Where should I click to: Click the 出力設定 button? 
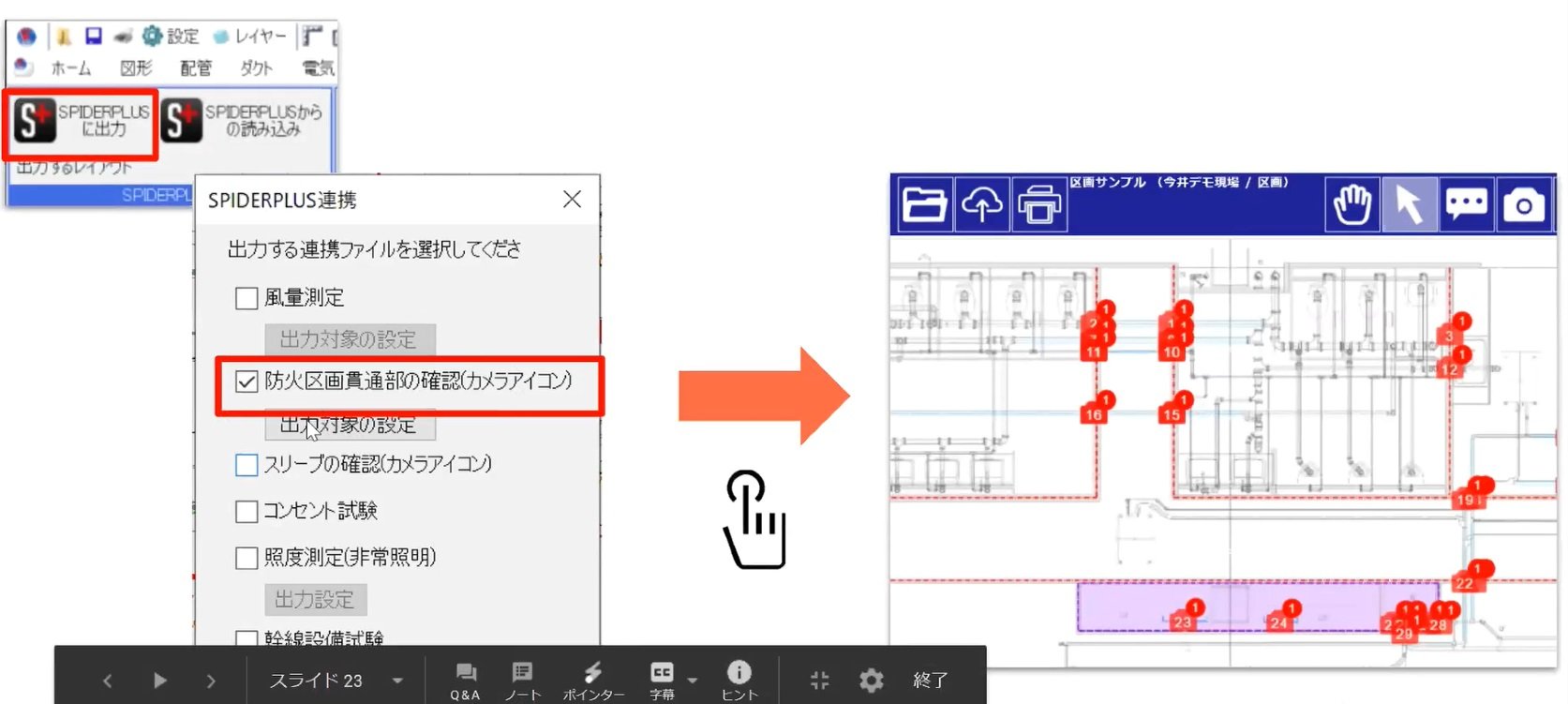(316, 599)
